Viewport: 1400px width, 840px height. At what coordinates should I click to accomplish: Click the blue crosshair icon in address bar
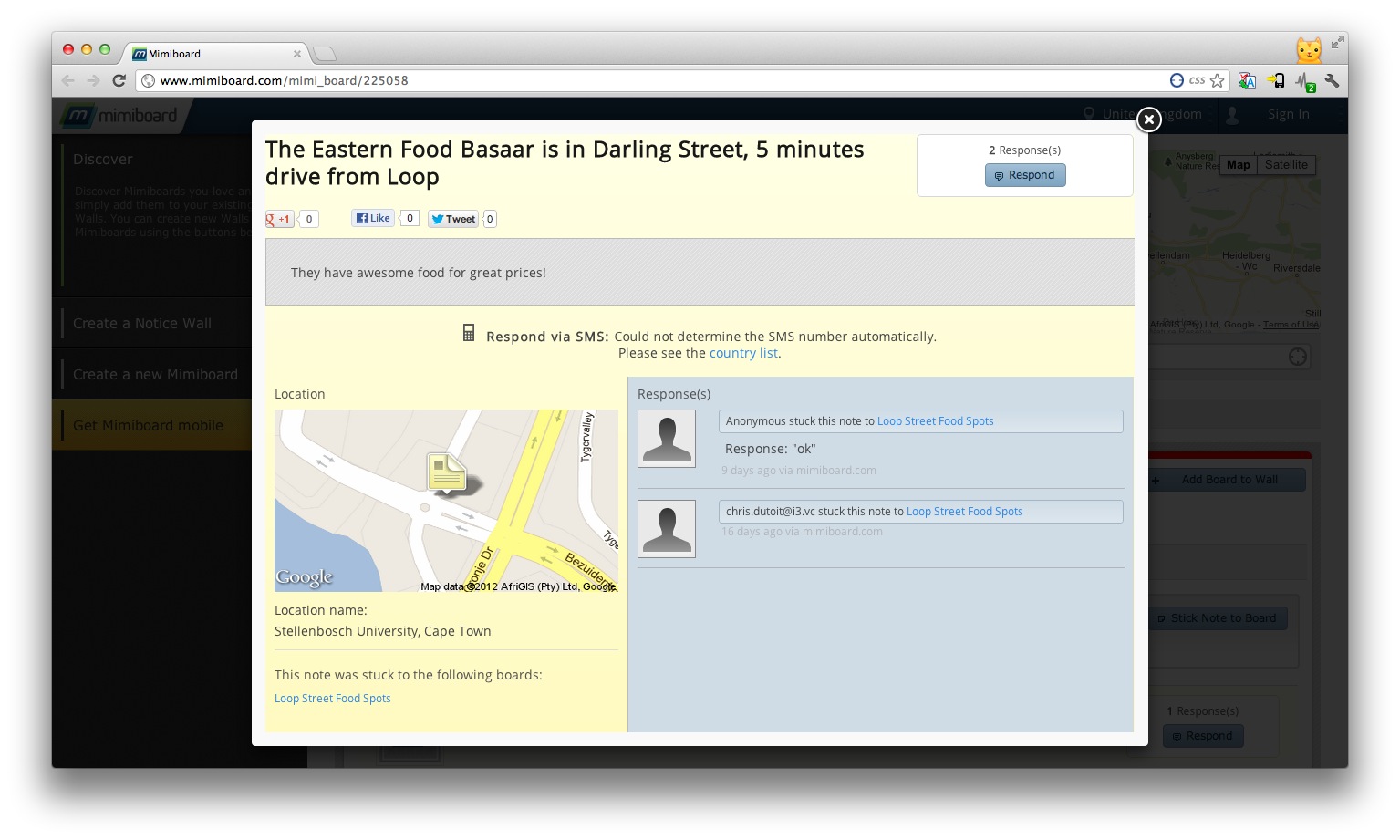point(1177,80)
